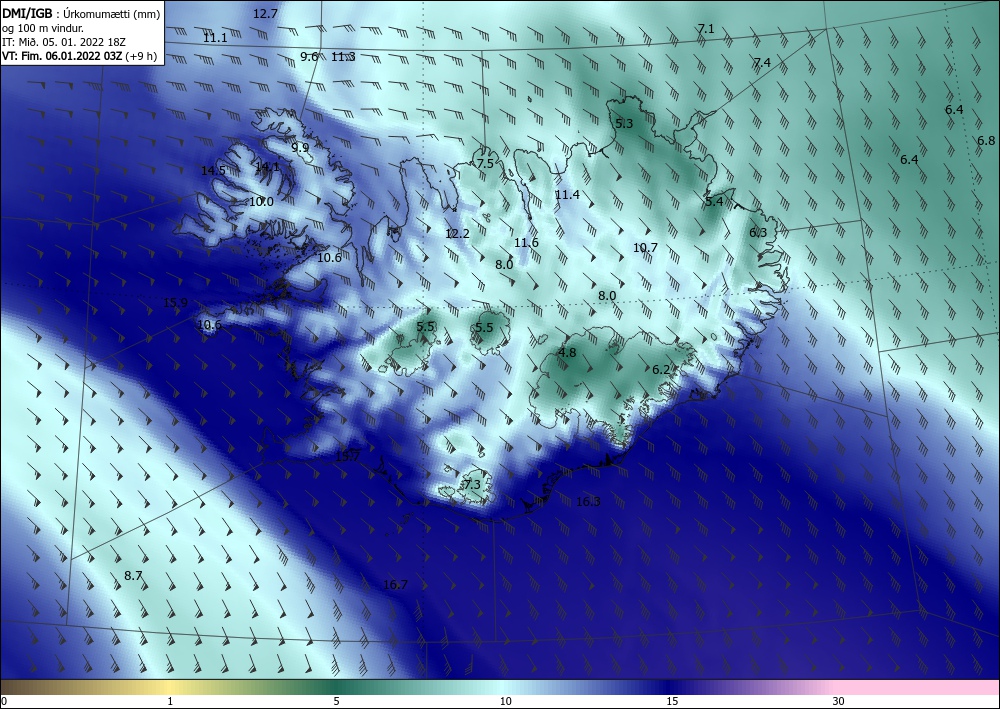Click the 15.7 value on the southwest coast
The width and height of the screenshot is (1000, 709).
pos(348,457)
